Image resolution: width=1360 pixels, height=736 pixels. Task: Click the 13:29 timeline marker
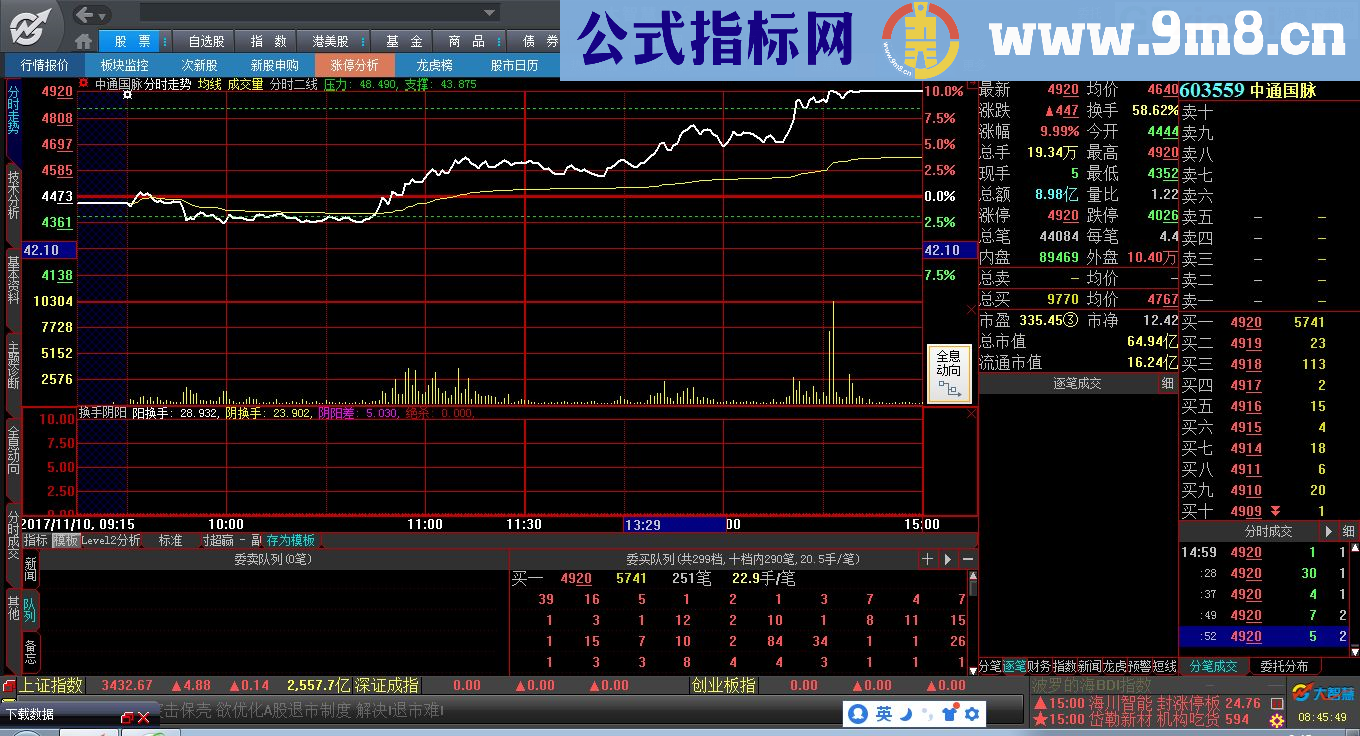[674, 524]
